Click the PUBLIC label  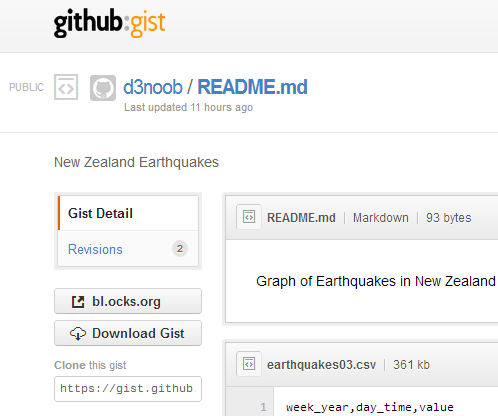coord(26,87)
